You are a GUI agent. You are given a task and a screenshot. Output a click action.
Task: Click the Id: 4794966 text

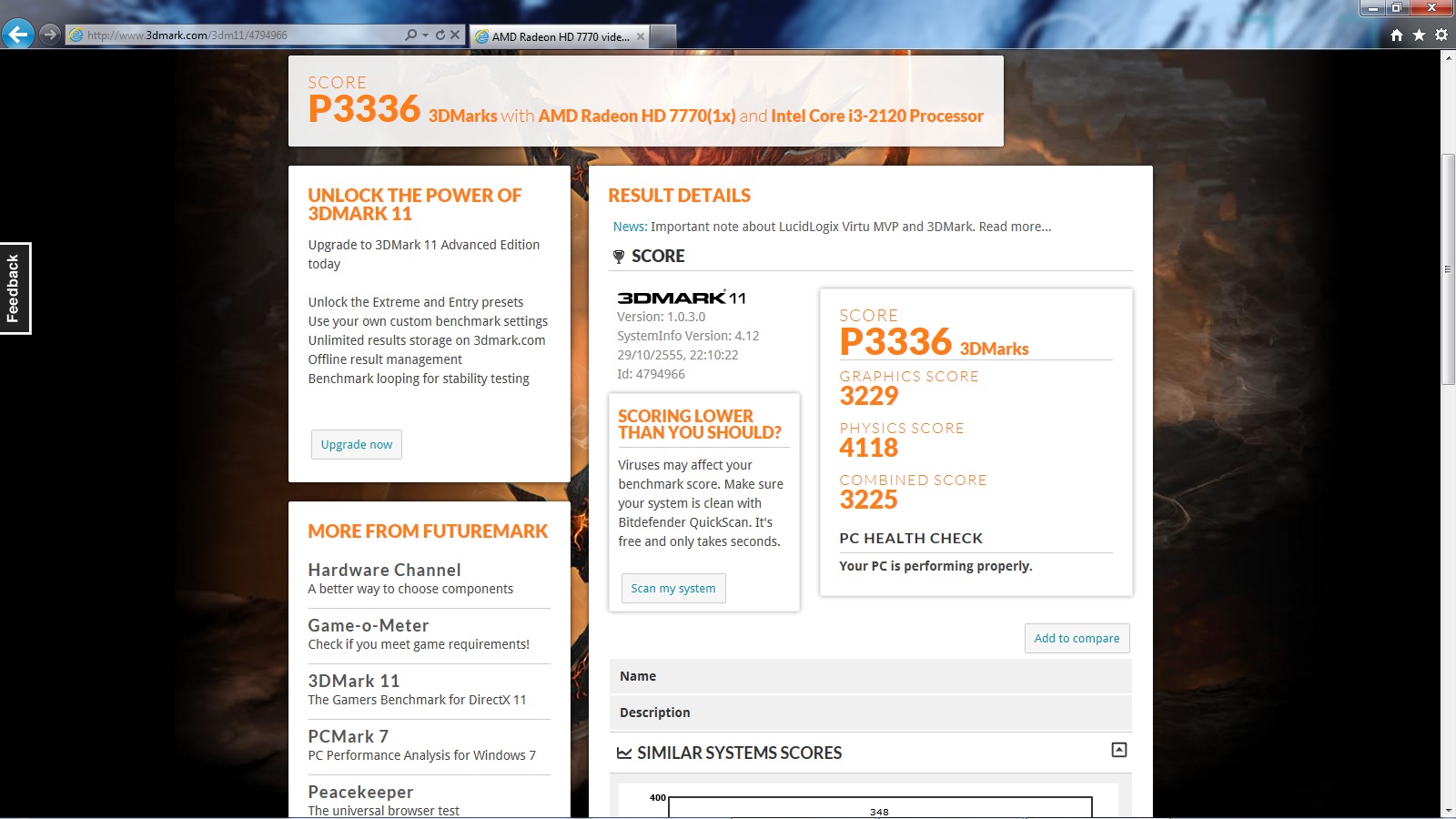651,374
